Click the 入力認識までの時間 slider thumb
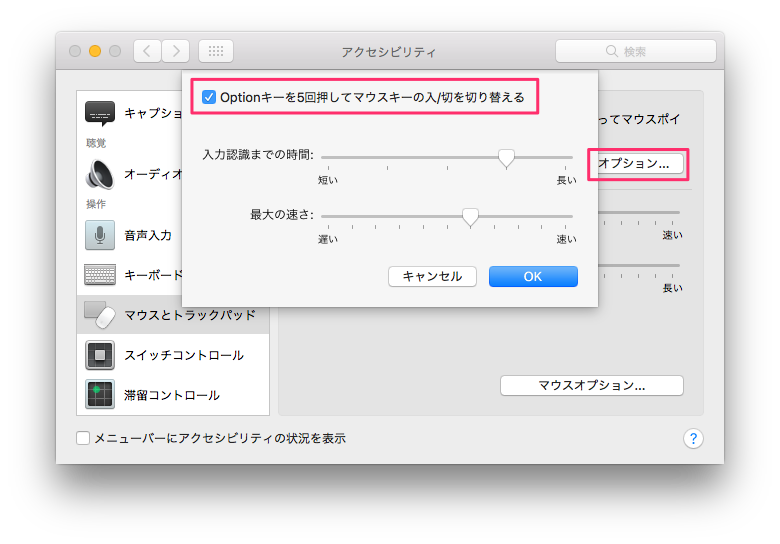780x544 pixels. tap(506, 158)
